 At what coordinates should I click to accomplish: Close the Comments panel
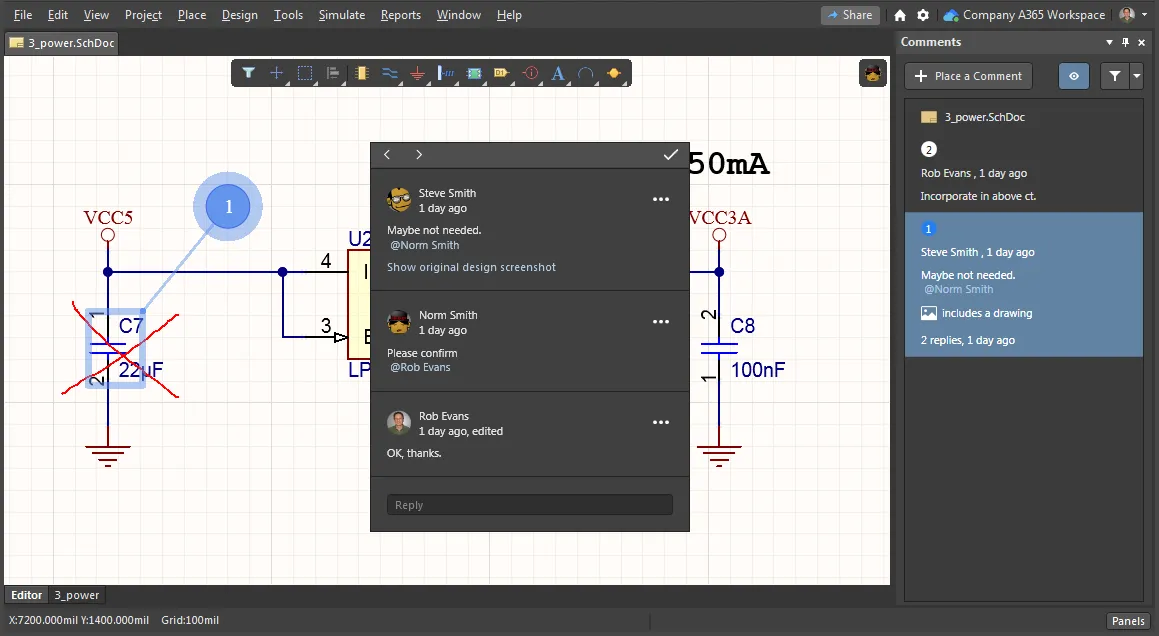point(1142,42)
